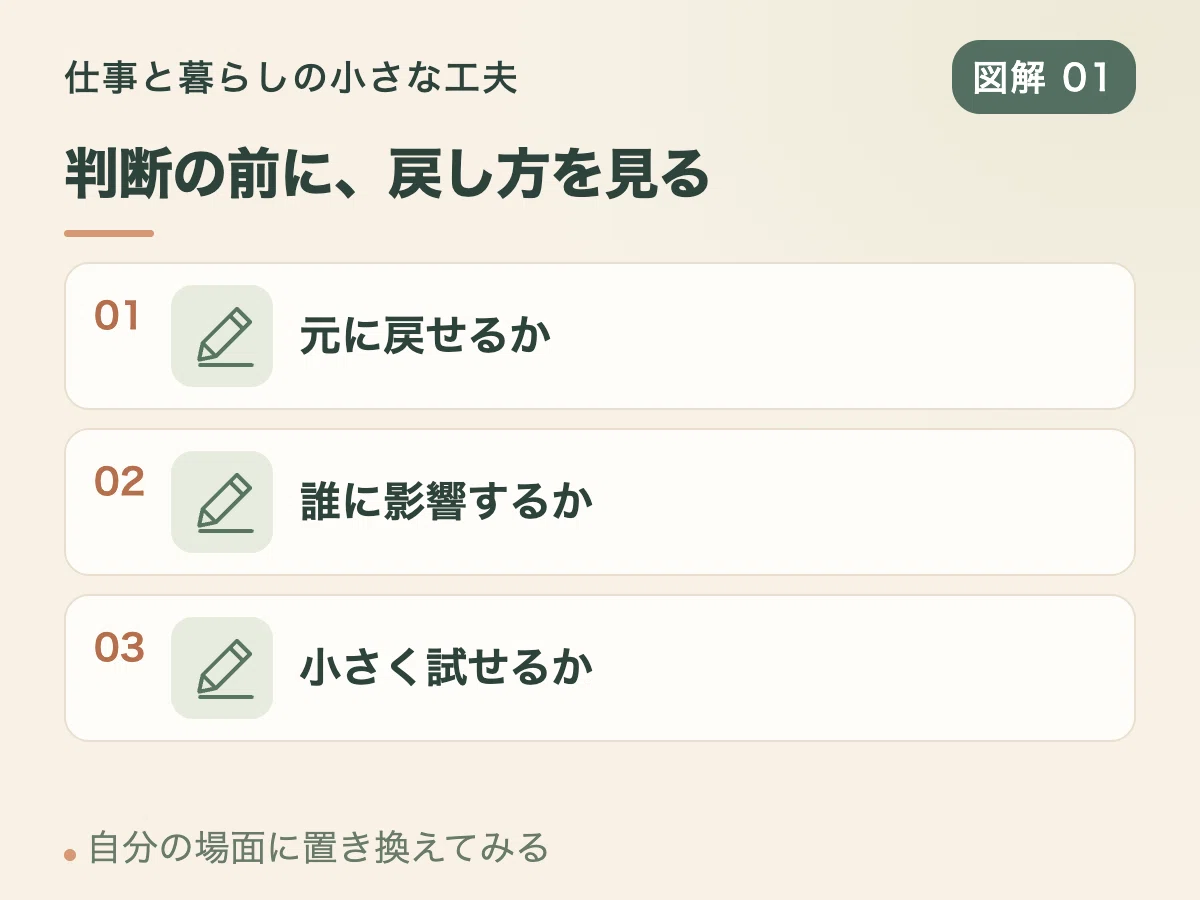Click the pencil icon beside 誰に影響するか

[x=225, y=503]
